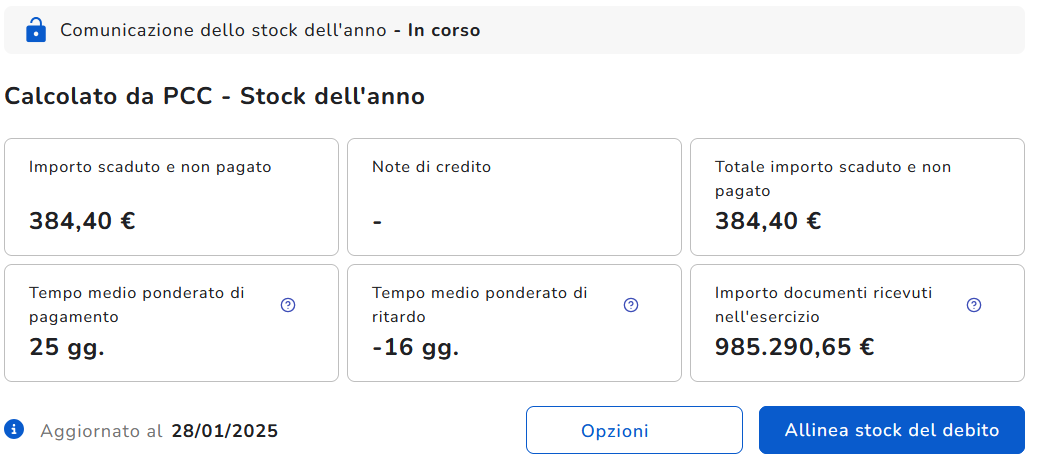This screenshot has height=467, width=1046.
Task: Click the info icon beside Aggiornato al
Action: pyautogui.click(x=14, y=430)
